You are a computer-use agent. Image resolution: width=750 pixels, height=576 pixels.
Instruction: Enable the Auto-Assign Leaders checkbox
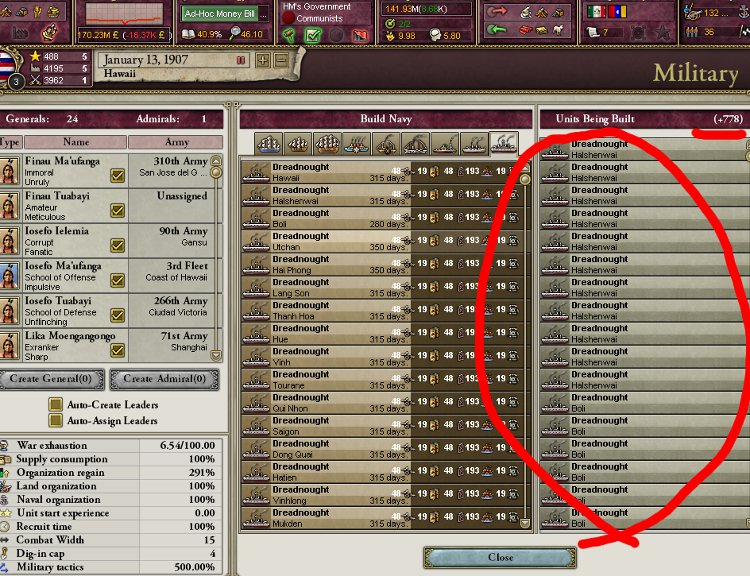pos(55,421)
